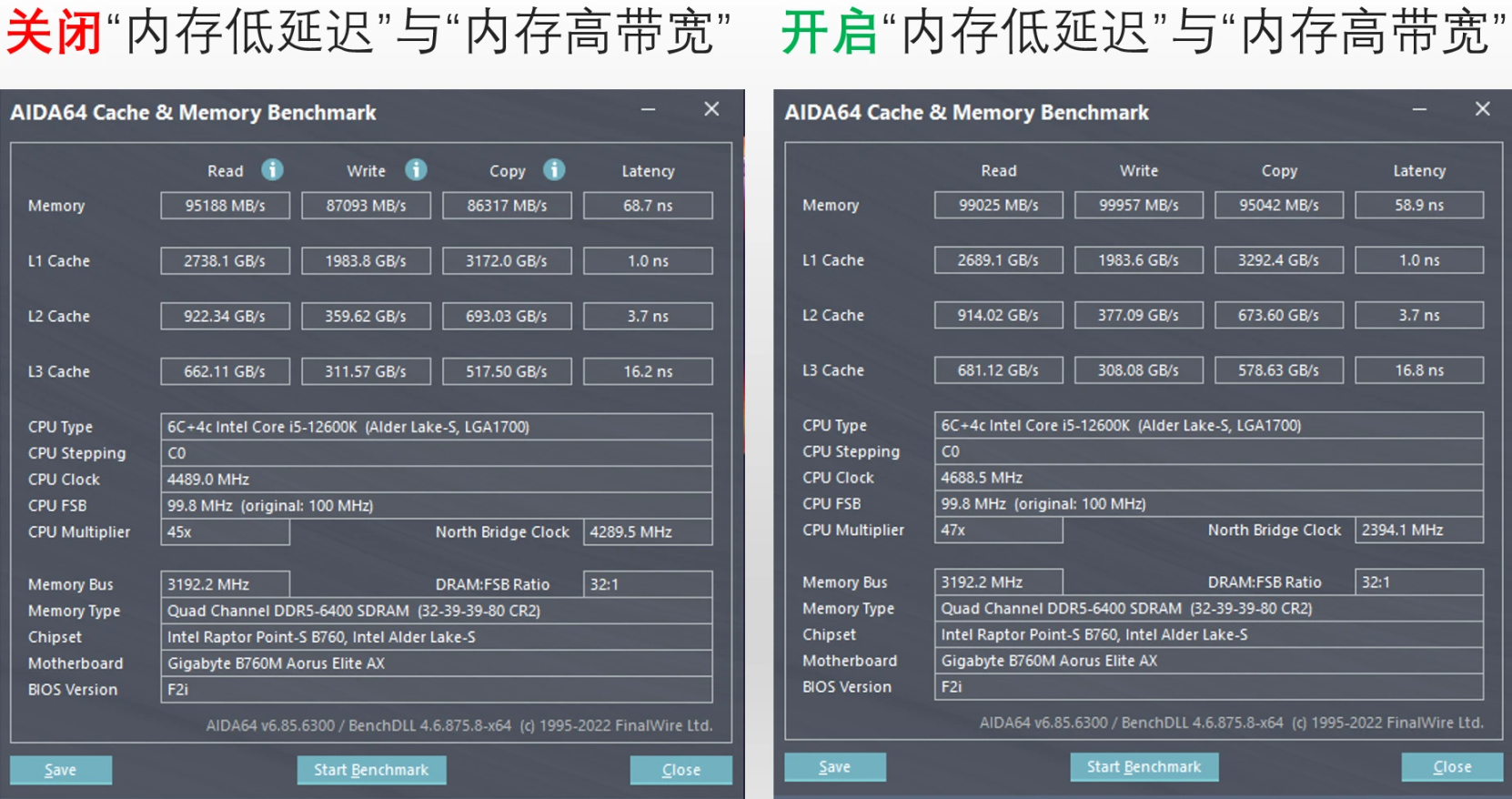The image size is (1512, 799).
Task: Click Save in the left benchmark window
Action: click(x=61, y=770)
